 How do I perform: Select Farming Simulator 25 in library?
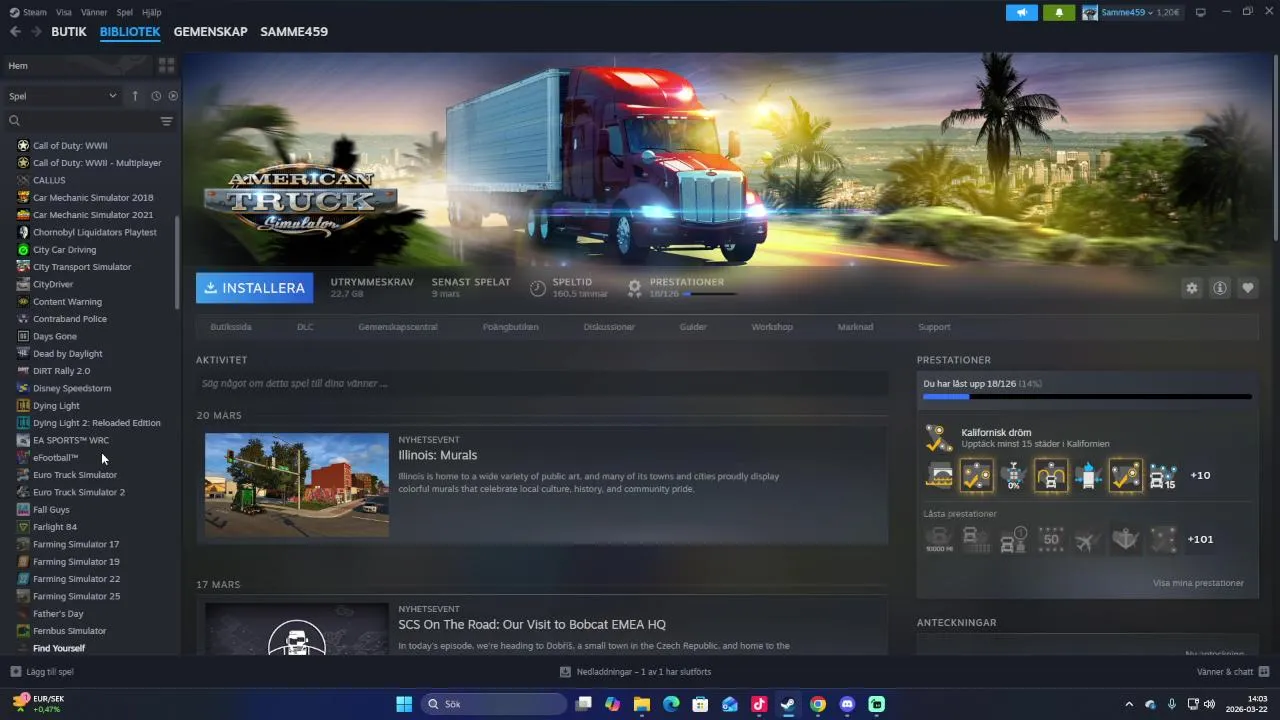tap(76, 596)
